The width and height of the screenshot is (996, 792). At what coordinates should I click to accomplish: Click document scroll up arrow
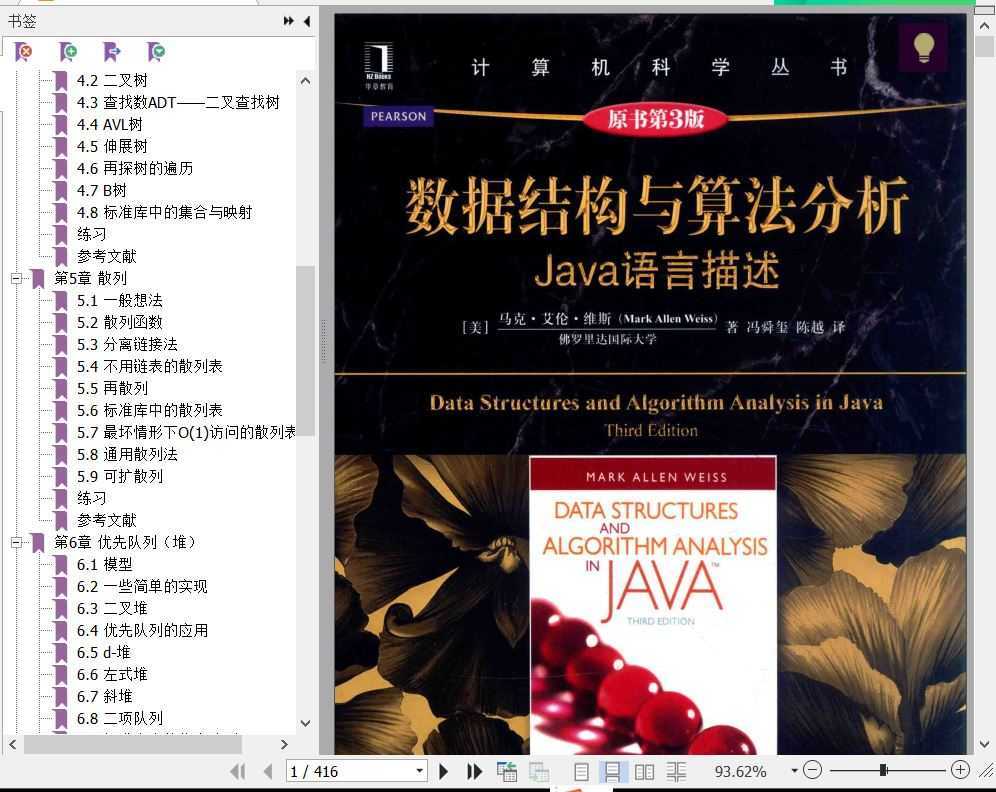pyautogui.click(x=984, y=26)
